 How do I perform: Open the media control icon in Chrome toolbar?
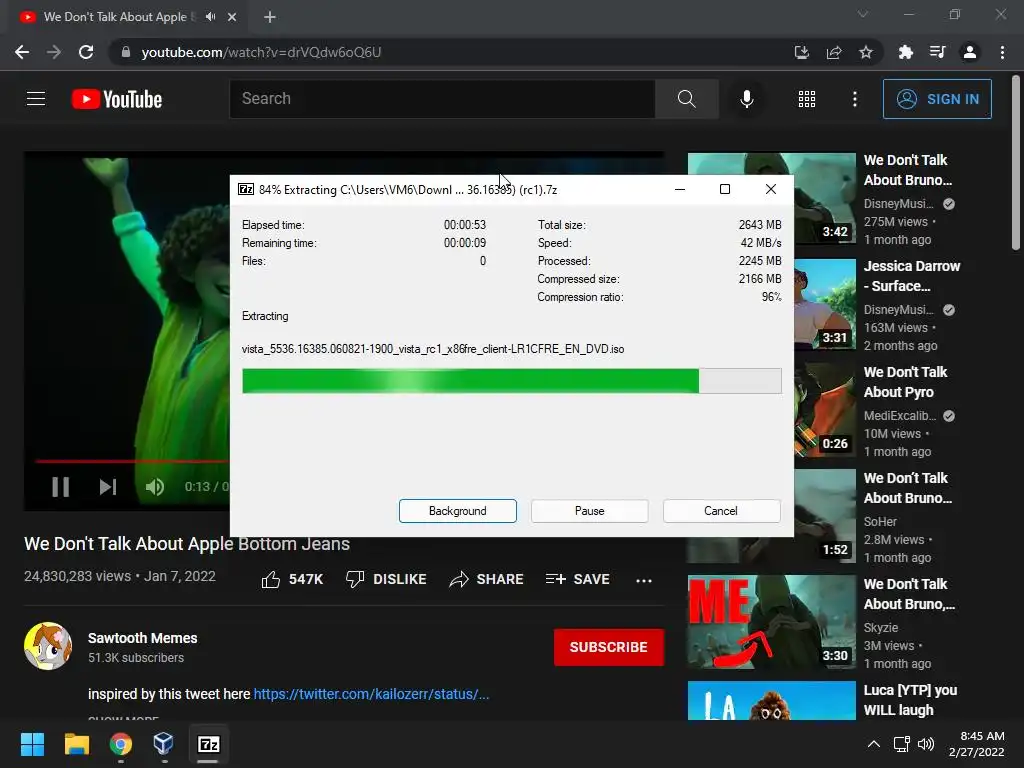[x=937, y=52]
